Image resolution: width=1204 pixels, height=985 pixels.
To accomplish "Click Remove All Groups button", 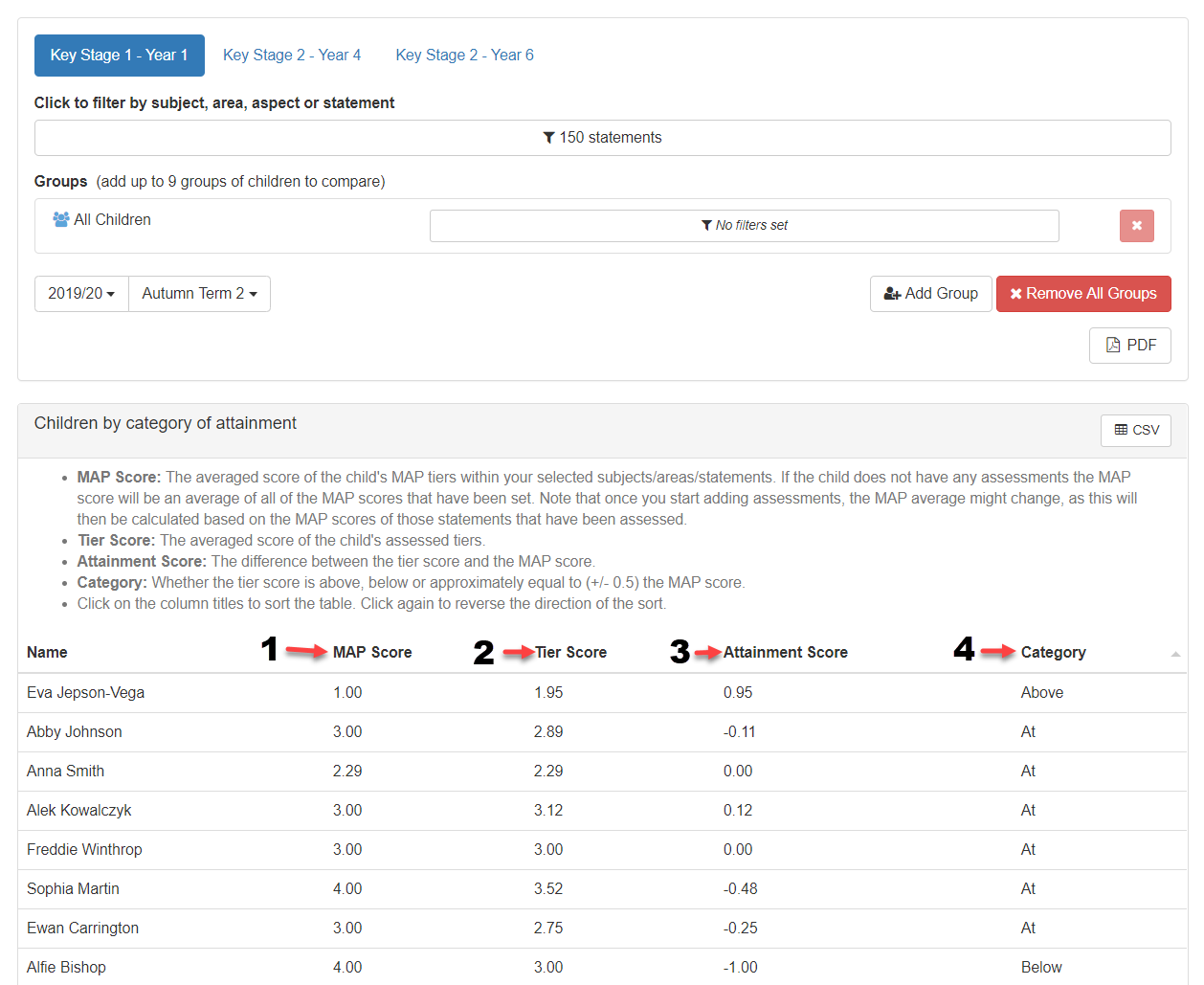I will (x=1083, y=294).
